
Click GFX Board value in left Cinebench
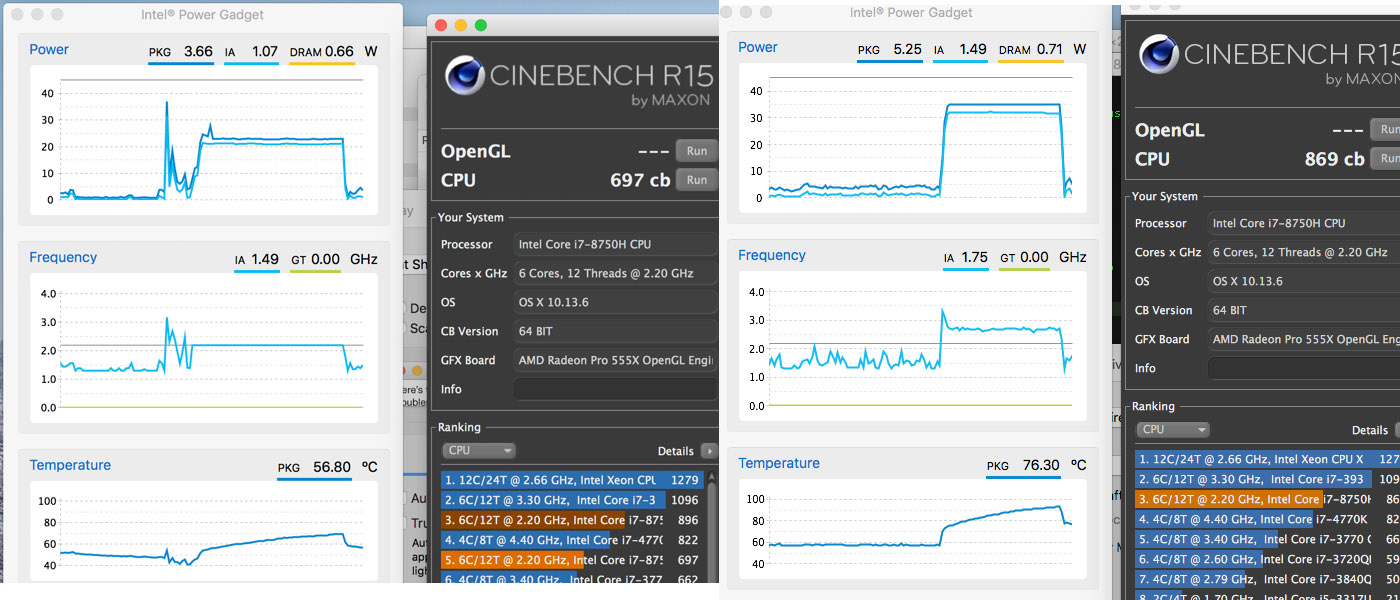tap(616, 360)
